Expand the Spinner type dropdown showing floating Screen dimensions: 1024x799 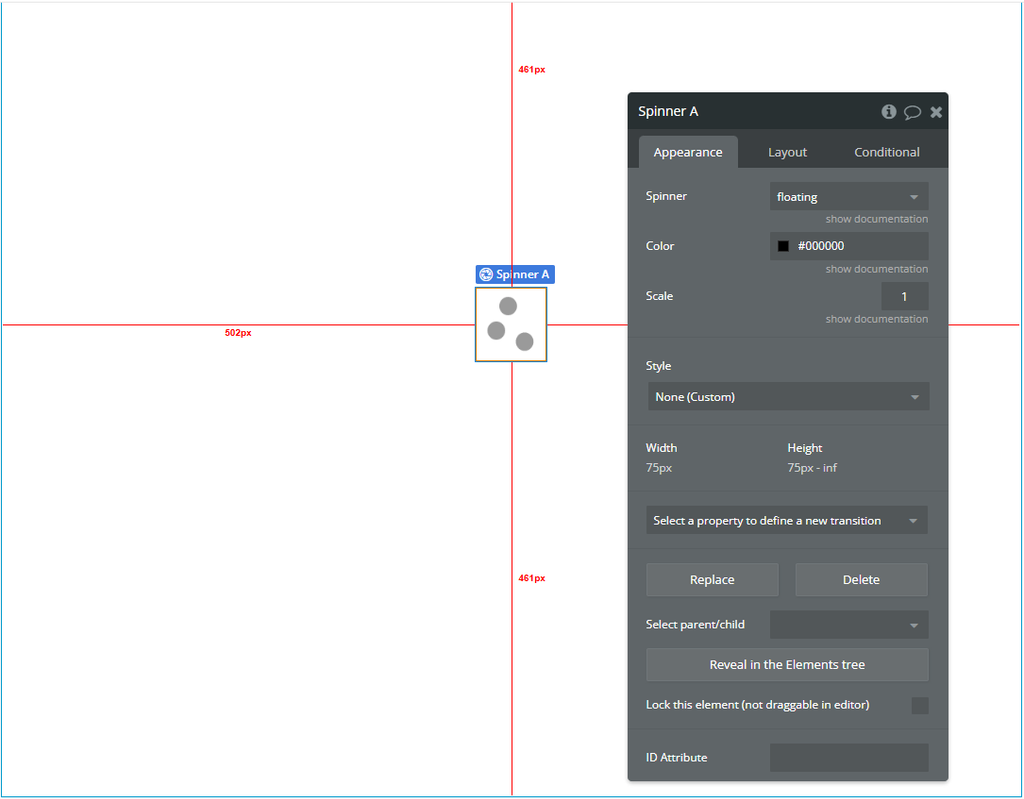848,197
